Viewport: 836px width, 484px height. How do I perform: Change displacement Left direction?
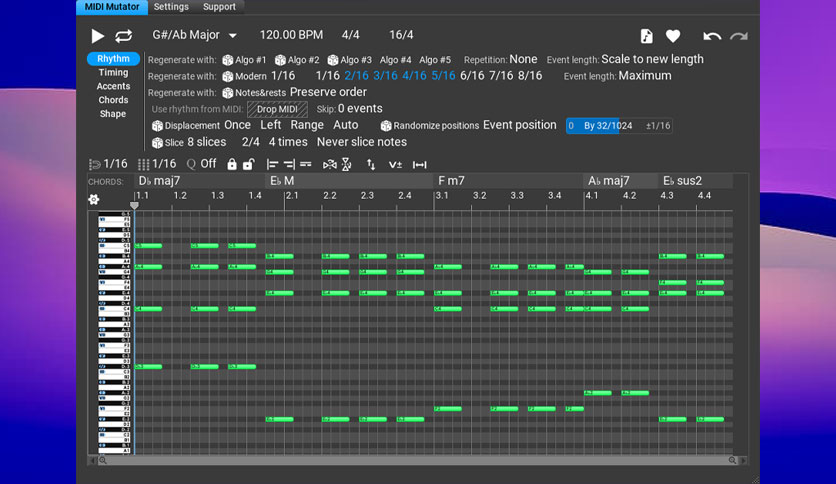(x=270, y=125)
